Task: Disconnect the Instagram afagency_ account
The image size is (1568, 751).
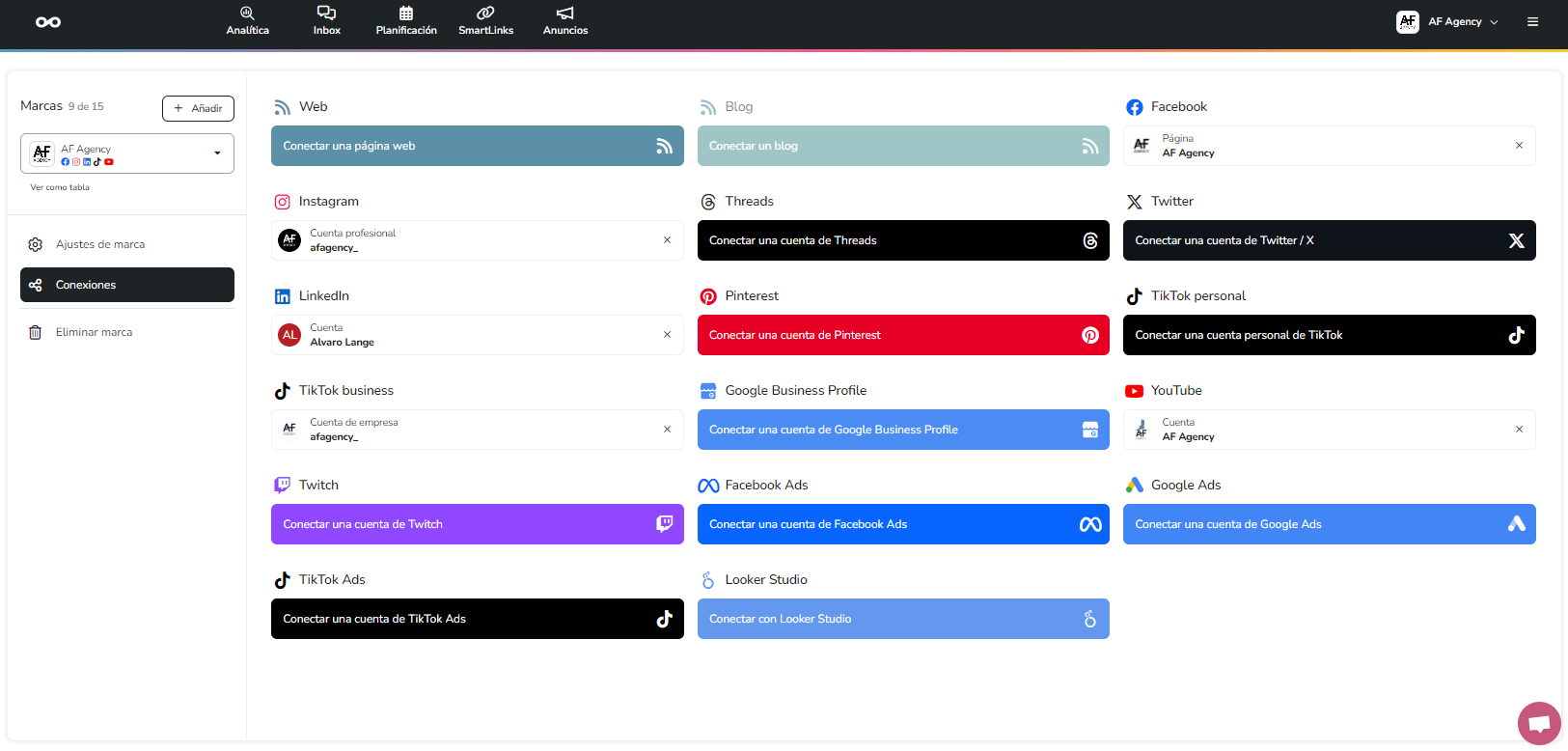Action: click(x=667, y=240)
